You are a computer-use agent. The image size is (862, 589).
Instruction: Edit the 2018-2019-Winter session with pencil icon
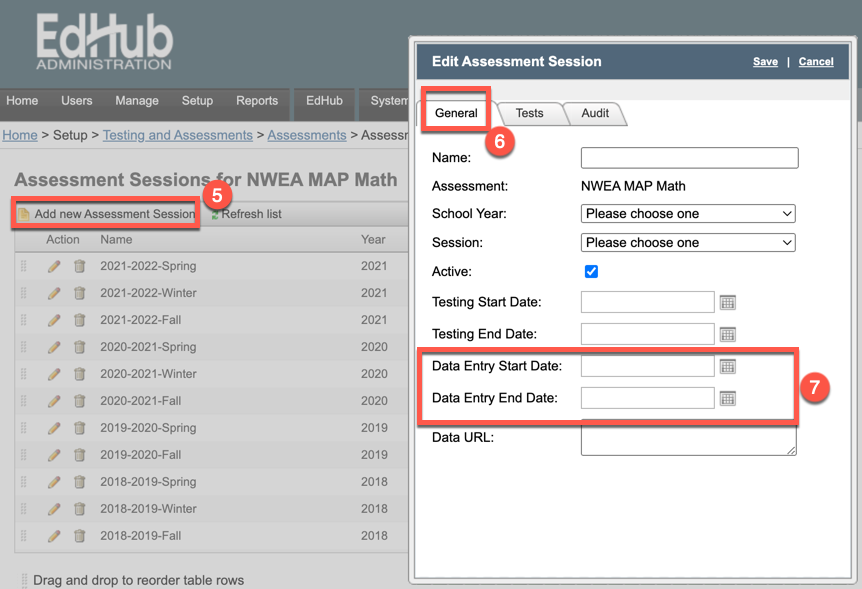(54, 509)
